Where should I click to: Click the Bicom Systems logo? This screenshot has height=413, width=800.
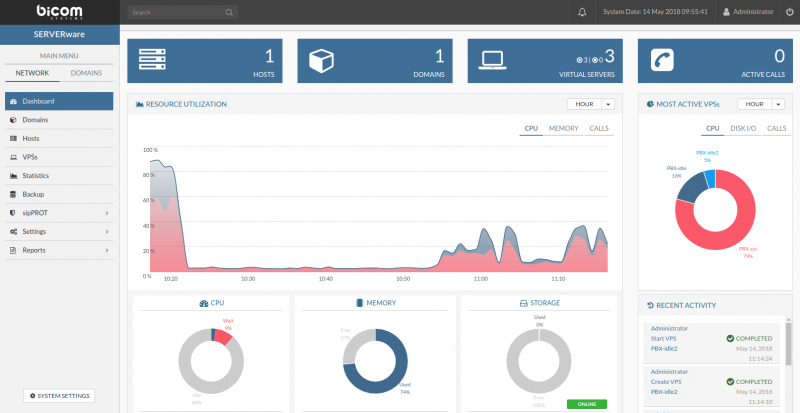[60, 12]
